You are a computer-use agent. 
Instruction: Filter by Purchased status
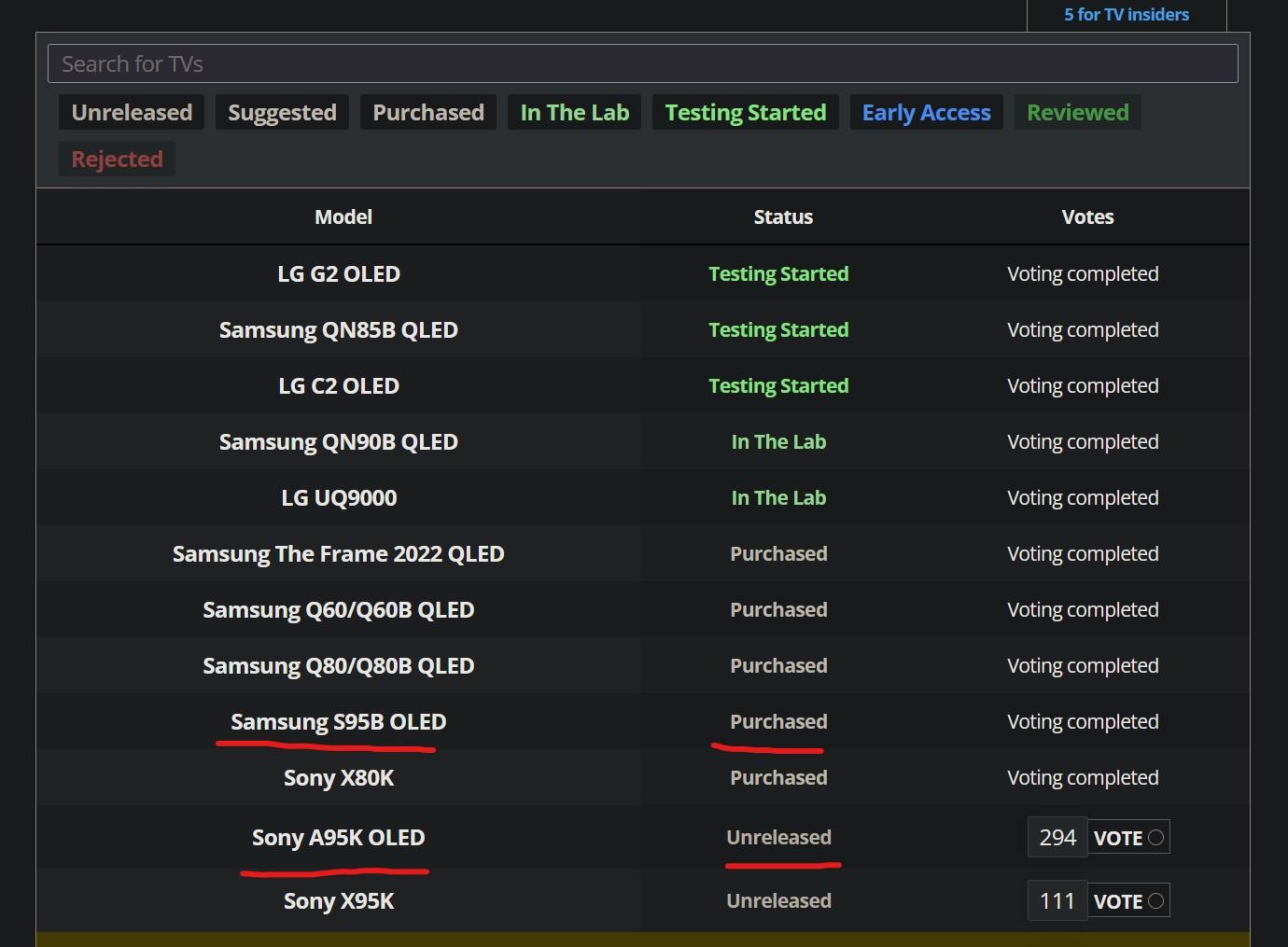(x=428, y=112)
